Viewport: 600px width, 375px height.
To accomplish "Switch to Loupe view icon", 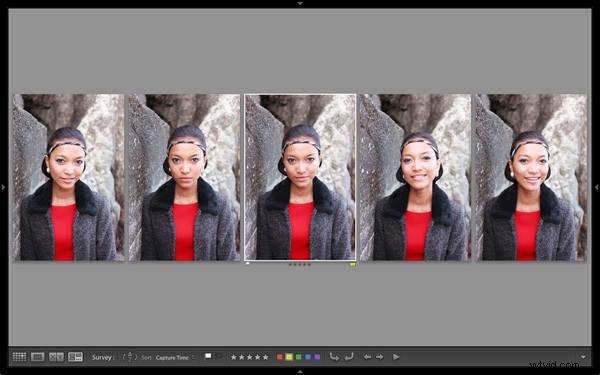I will click(x=38, y=357).
